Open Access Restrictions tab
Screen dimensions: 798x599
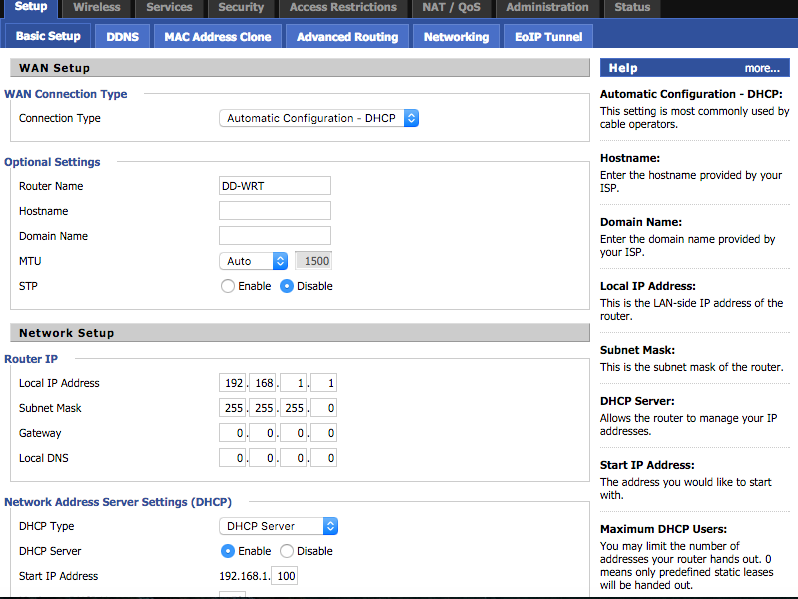click(343, 8)
